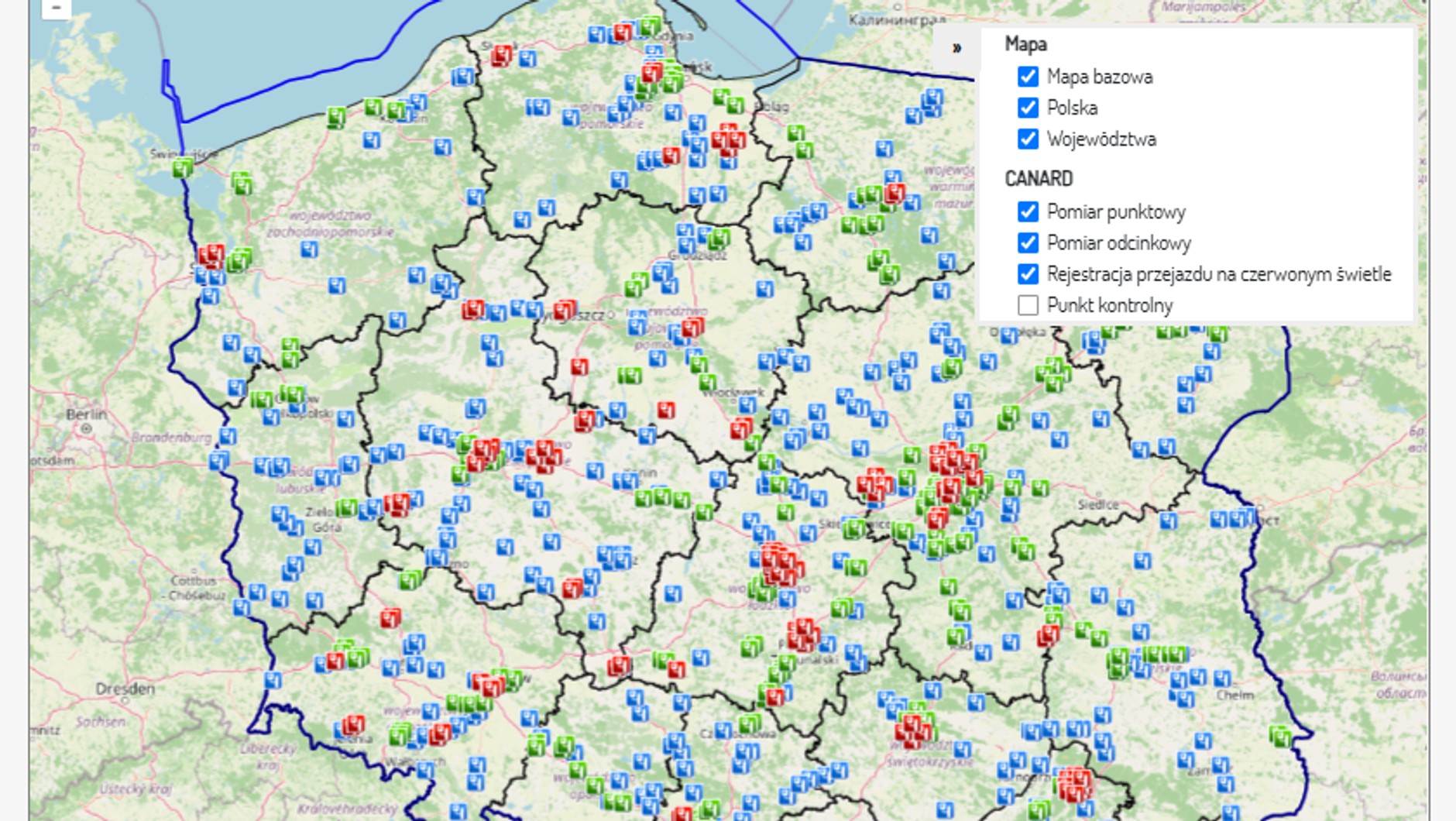
Task: Open the blue marker above Chełm label
Action: [x=1221, y=679]
